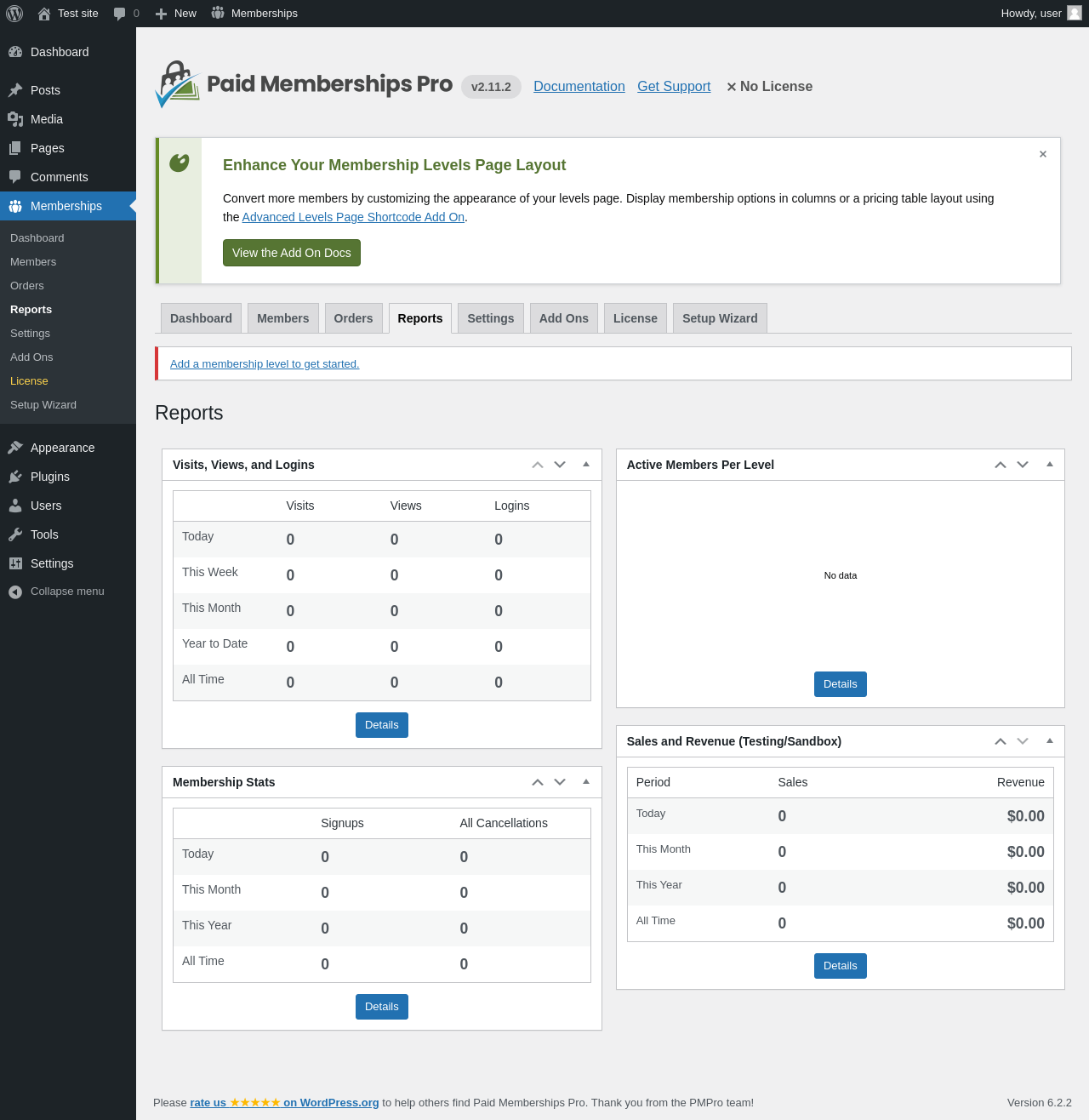Open Posts pin icon in sidebar

click(x=15, y=90)
